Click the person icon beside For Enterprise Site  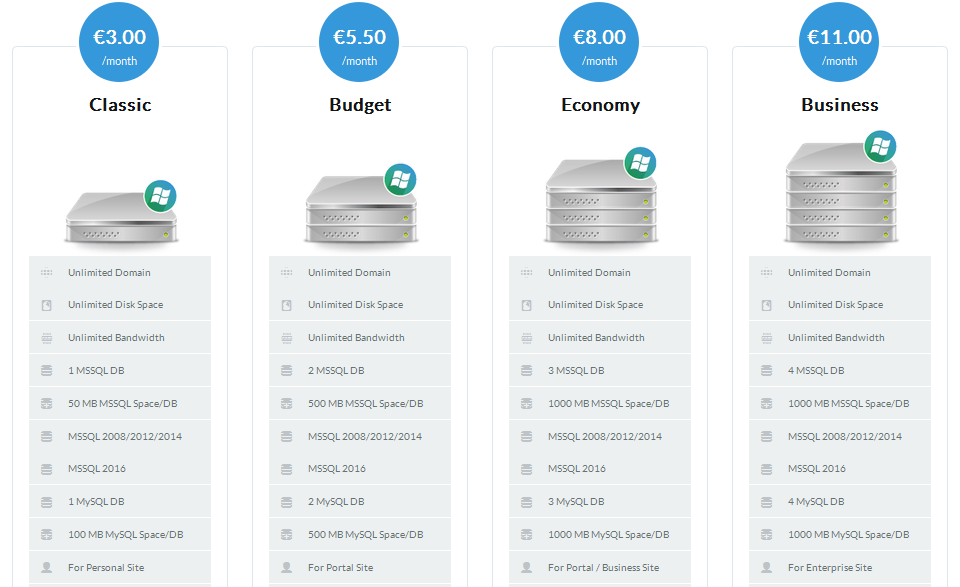[767, 567]
